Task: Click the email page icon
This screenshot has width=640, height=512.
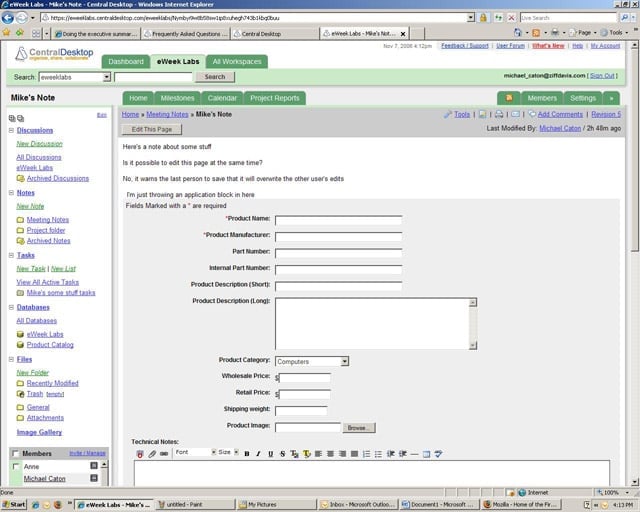Action: tap(516, 114)
